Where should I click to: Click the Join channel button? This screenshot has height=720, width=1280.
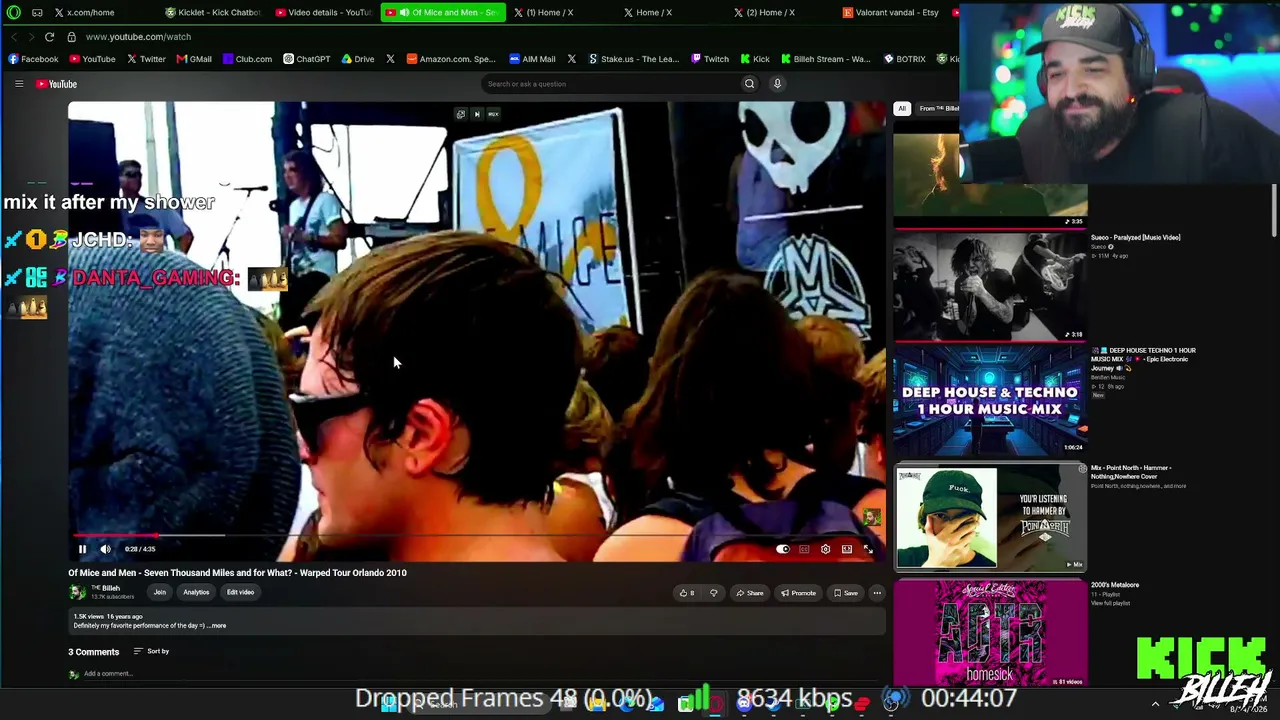pyautogui.click(x=159, y=592)
